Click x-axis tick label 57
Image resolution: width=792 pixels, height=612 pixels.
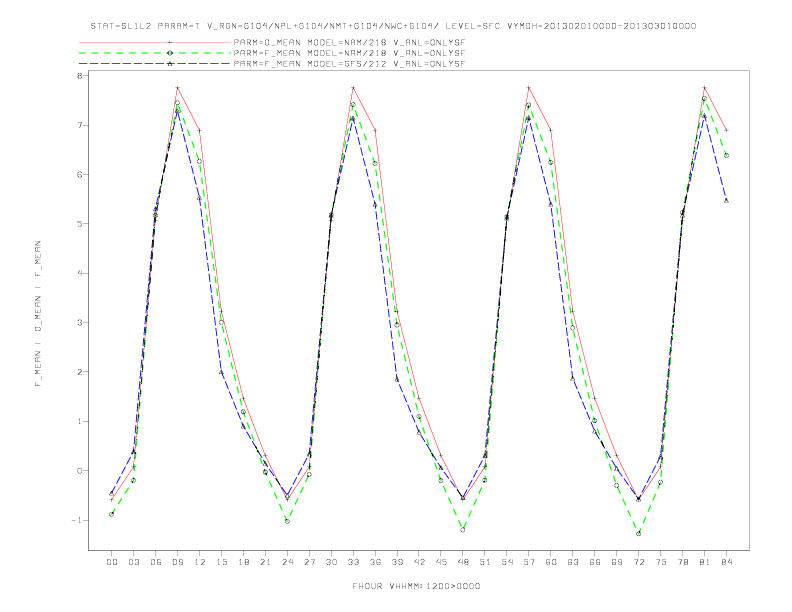(529, 562)
